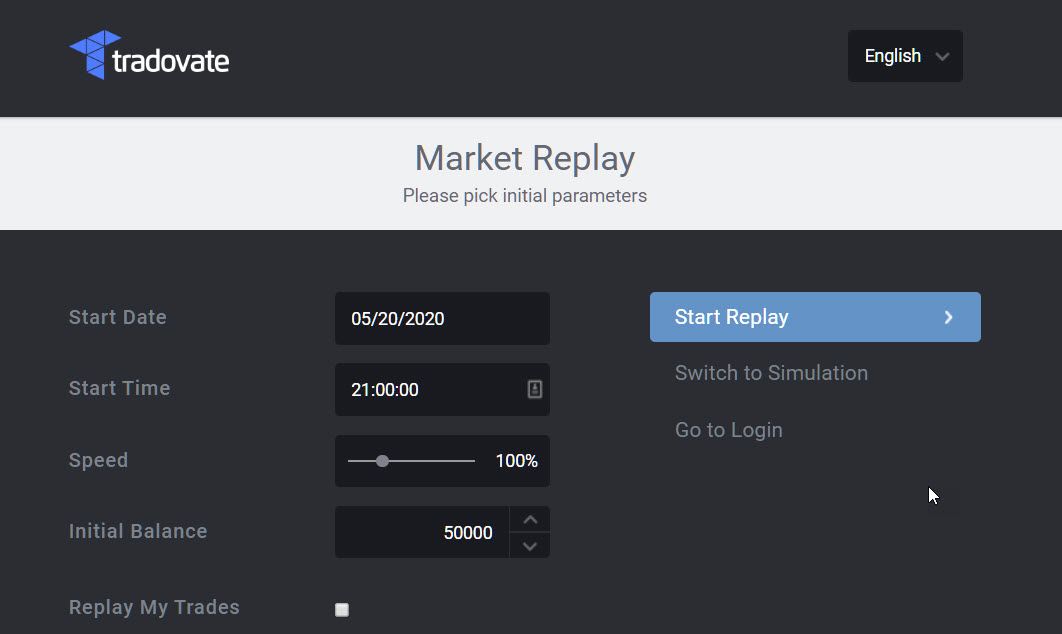Screen dimensions: 1062x634
Task: Click the arrow icon on Start Replay
Action: 948,317
